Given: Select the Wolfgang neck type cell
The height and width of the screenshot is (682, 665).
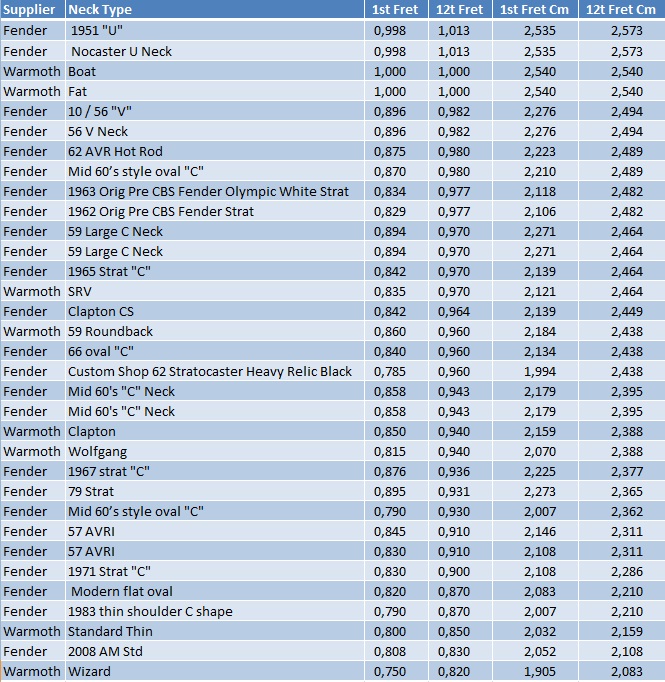Looking at the screenshot, I should pyautogui.click(x=215, y=451).
